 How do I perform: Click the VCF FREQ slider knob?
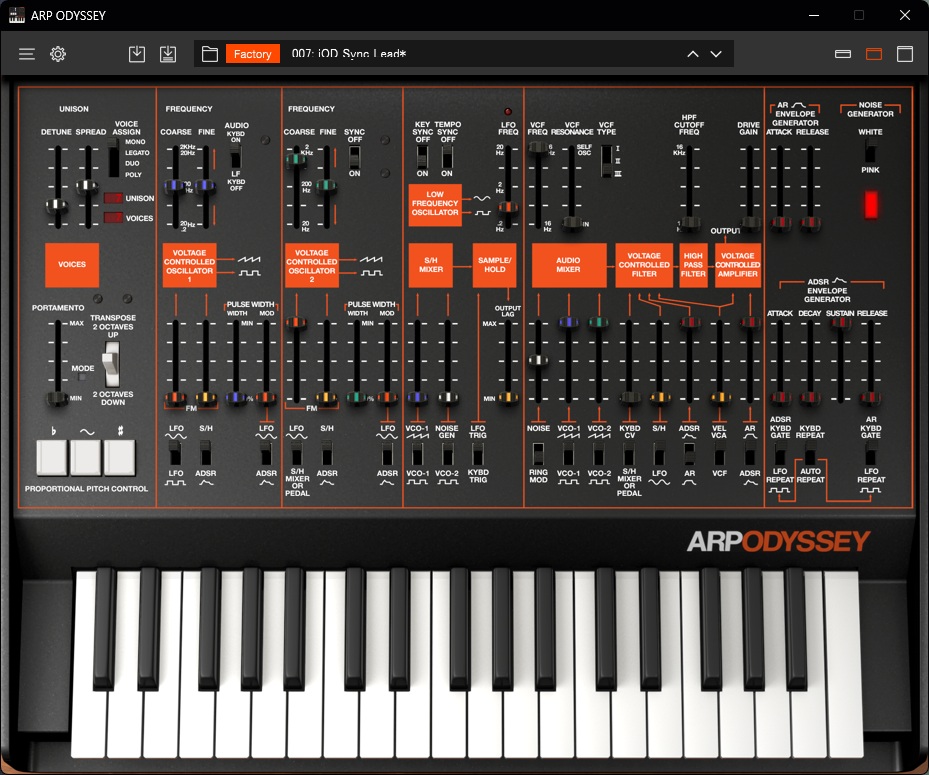pos(538,147)
